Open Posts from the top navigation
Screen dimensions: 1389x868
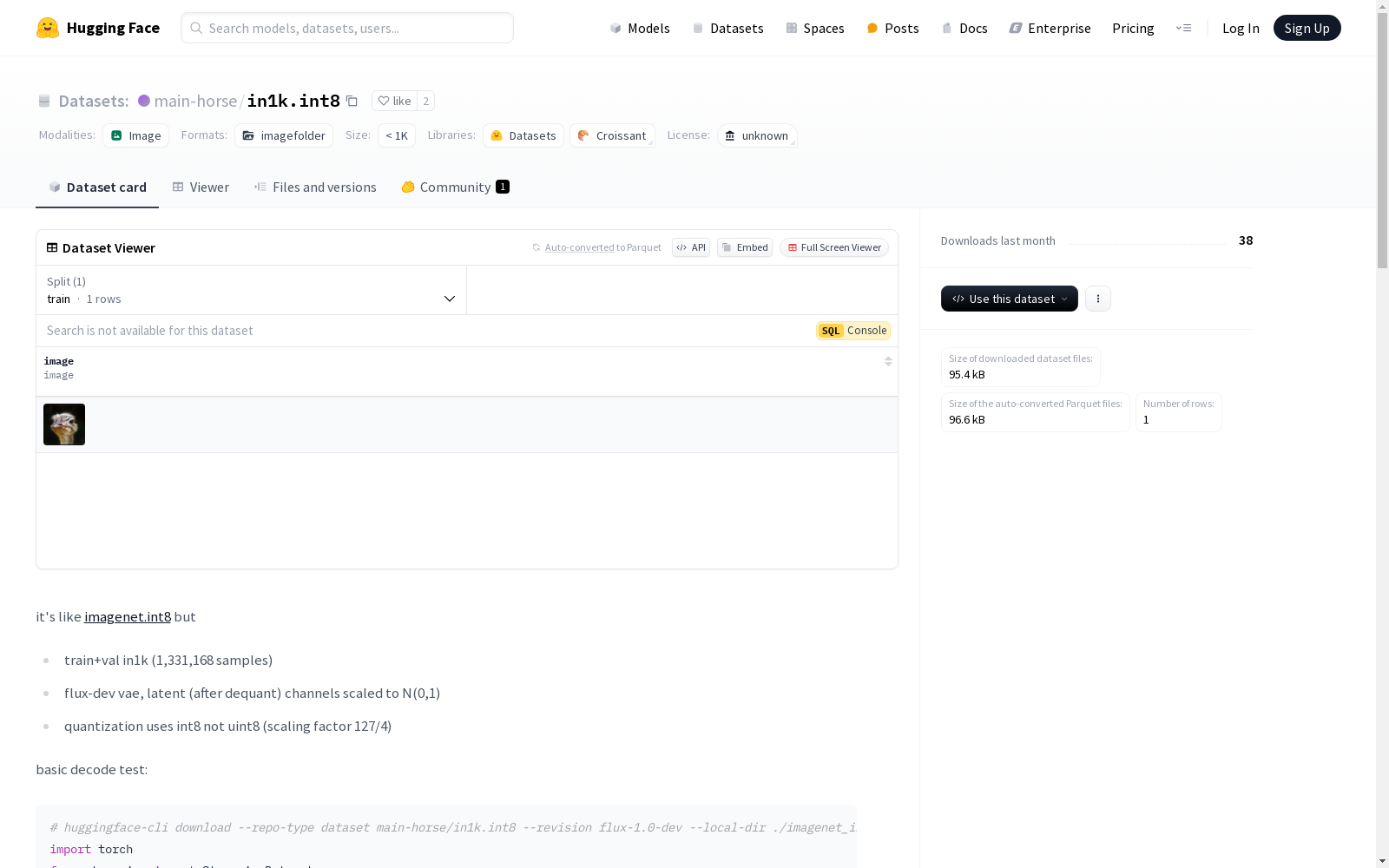point(892,28)
